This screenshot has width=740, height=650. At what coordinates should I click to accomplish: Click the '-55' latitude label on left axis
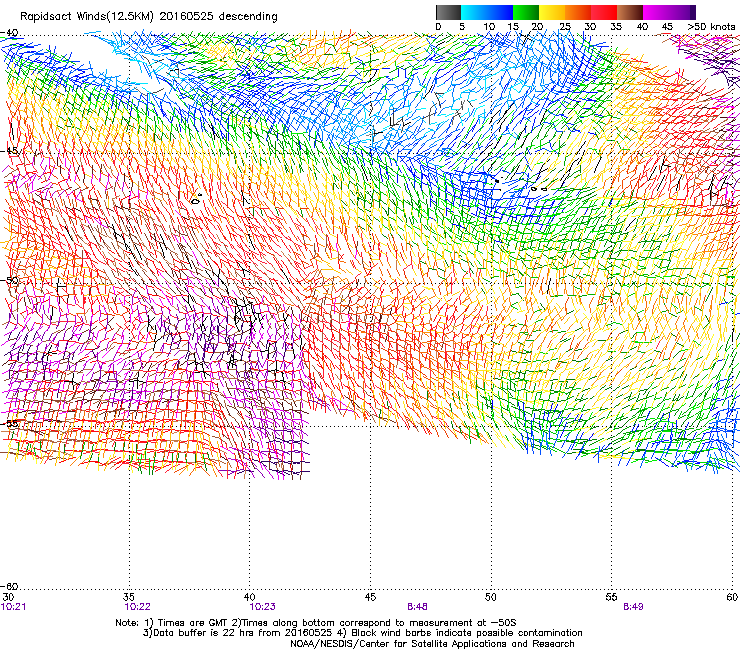coord(9,423)
